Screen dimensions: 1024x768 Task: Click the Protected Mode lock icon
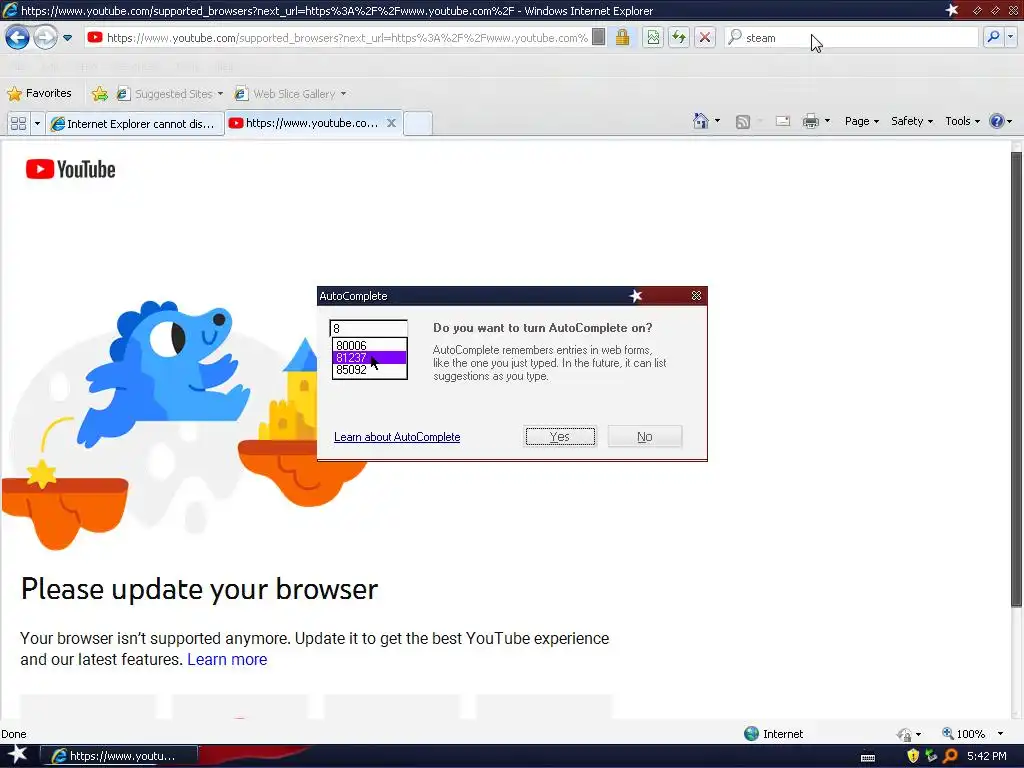click(x=903, y=735)
